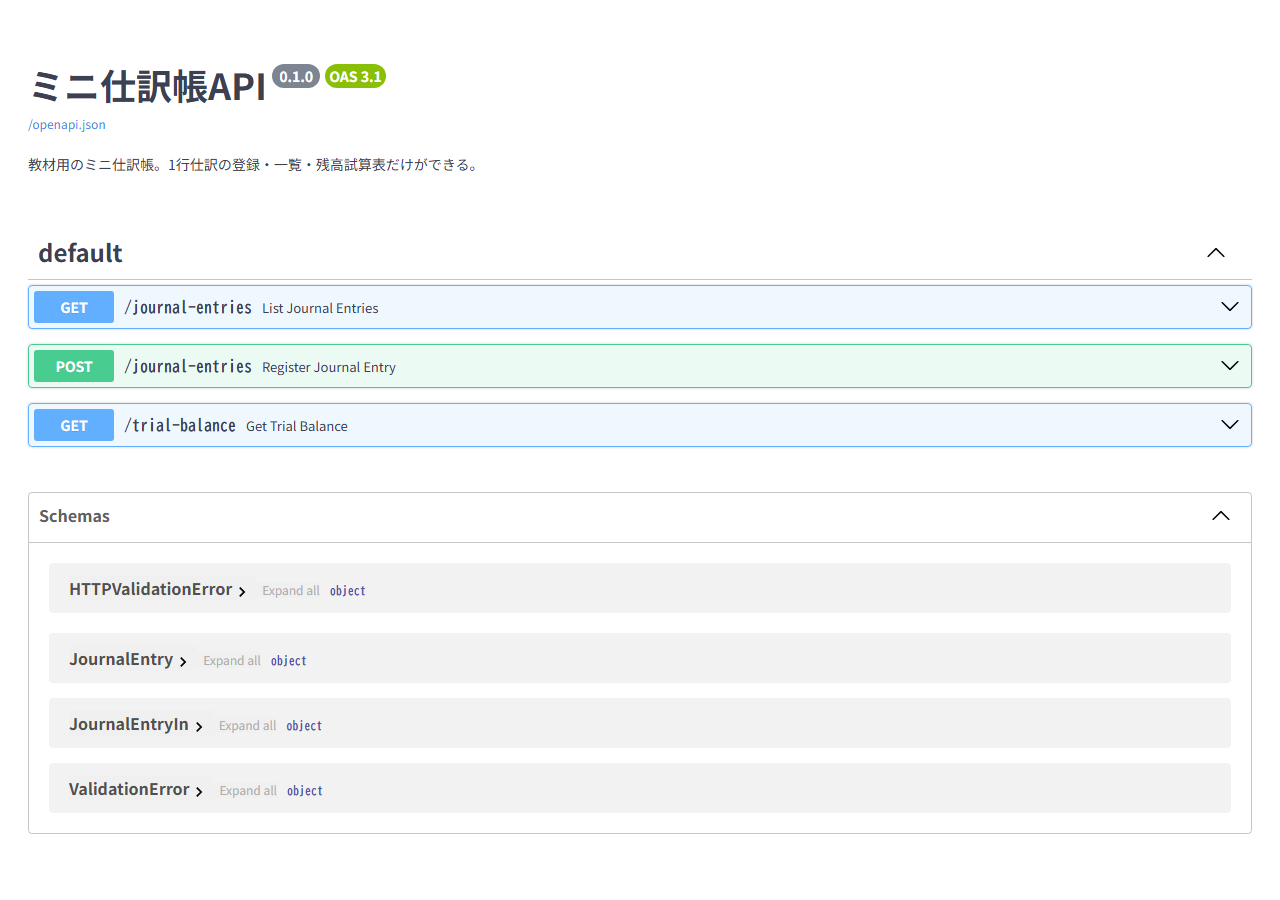Viewport: 1280px width, 900px height.
Task: Click the 0.1.0 version badge
Action: tap(296, 76)
